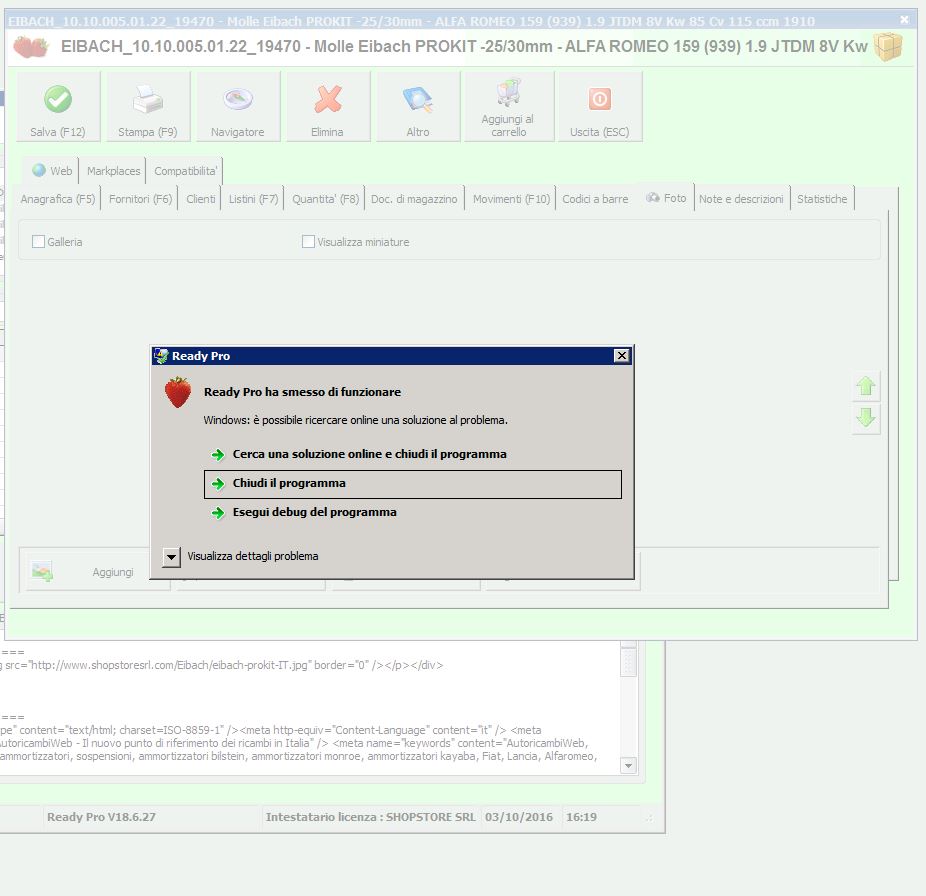This screenshot has height=896, width=926.
Task: Click the green down arrow button
Action: [x=866, y=418]
